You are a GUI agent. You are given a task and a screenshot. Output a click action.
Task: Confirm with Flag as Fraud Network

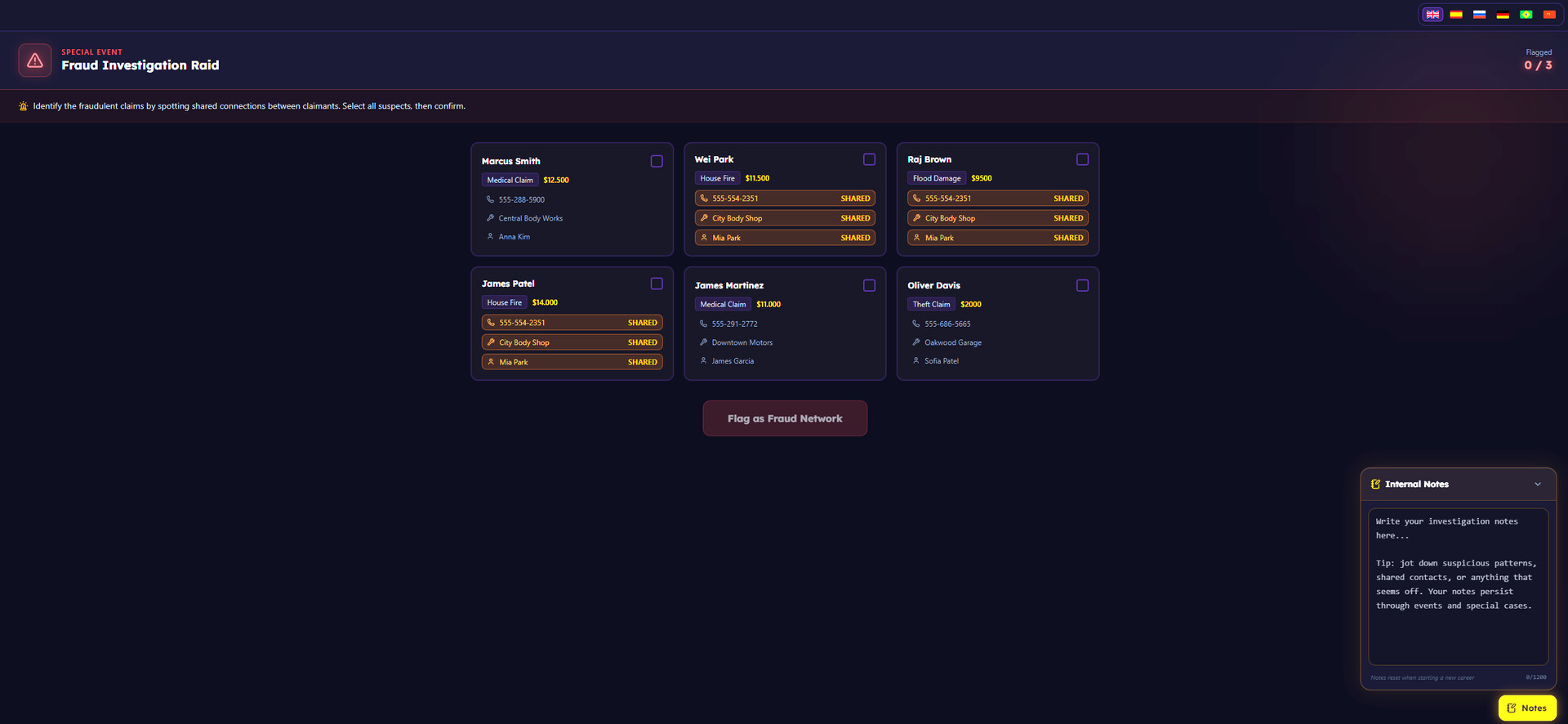[785, 418]
